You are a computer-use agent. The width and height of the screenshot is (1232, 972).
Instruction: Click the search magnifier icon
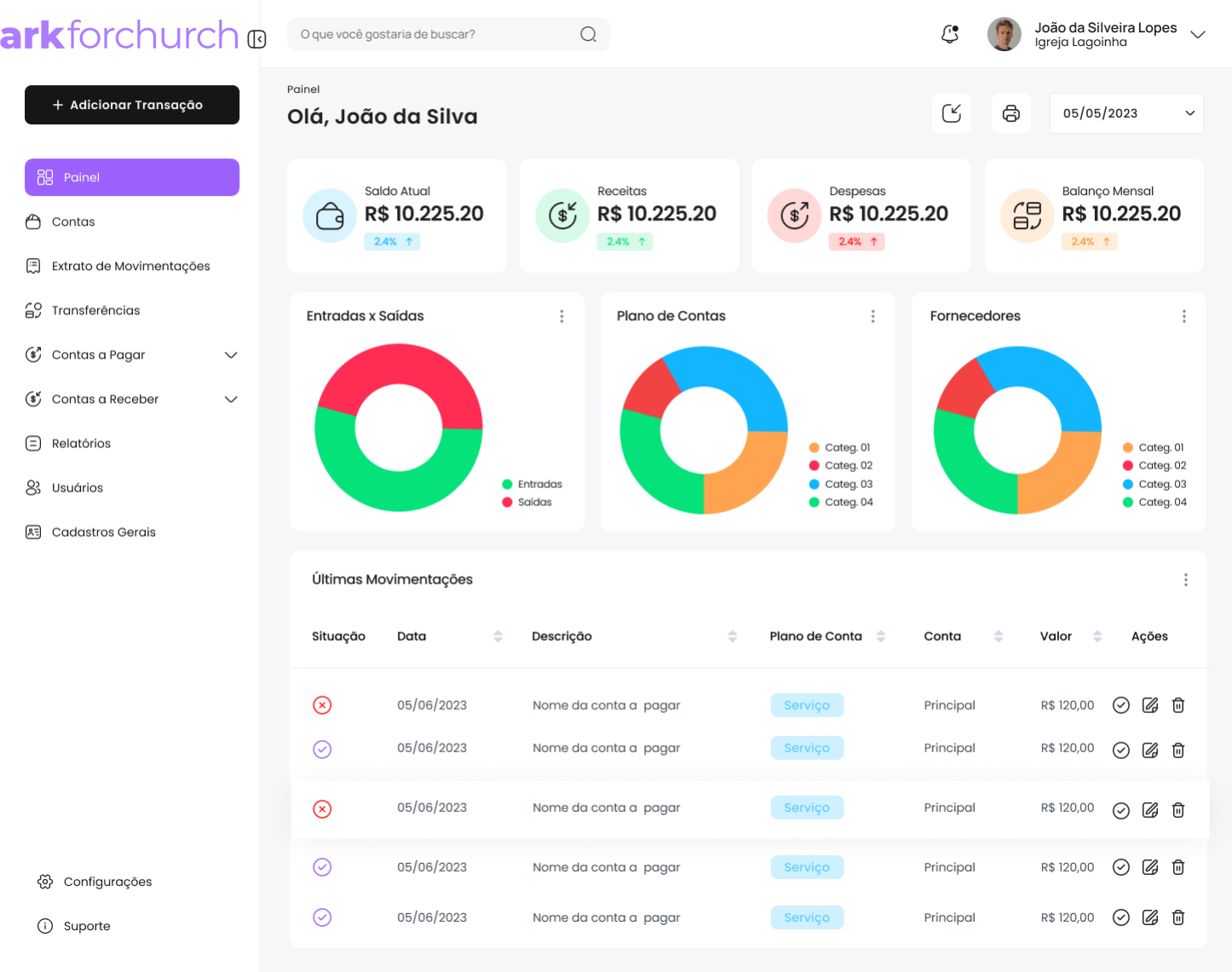click(x=588, y=34)
